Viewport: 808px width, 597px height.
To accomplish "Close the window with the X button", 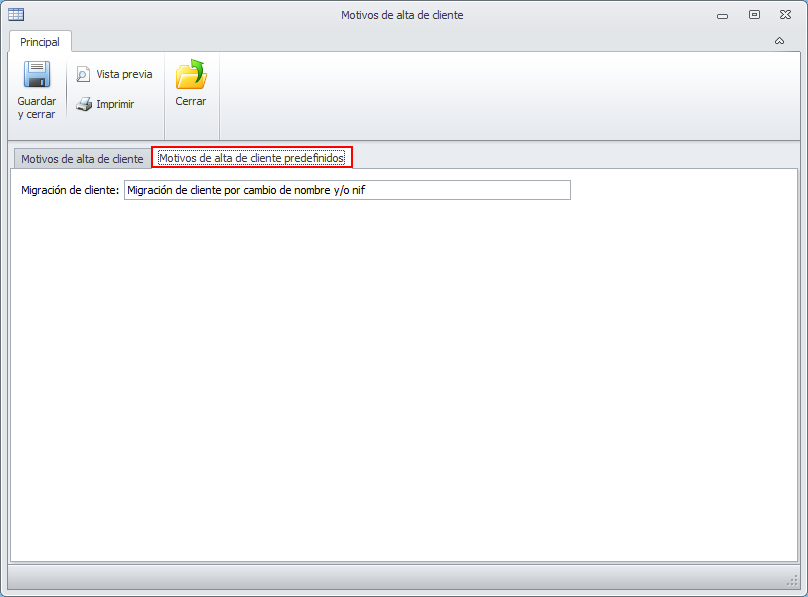I will point(785,15).
